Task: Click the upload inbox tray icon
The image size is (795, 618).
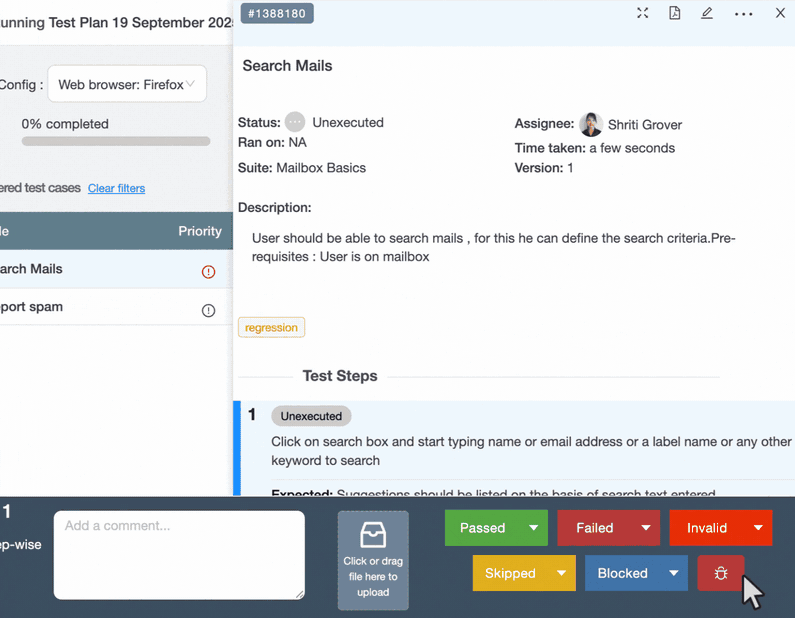Action: 373,535
